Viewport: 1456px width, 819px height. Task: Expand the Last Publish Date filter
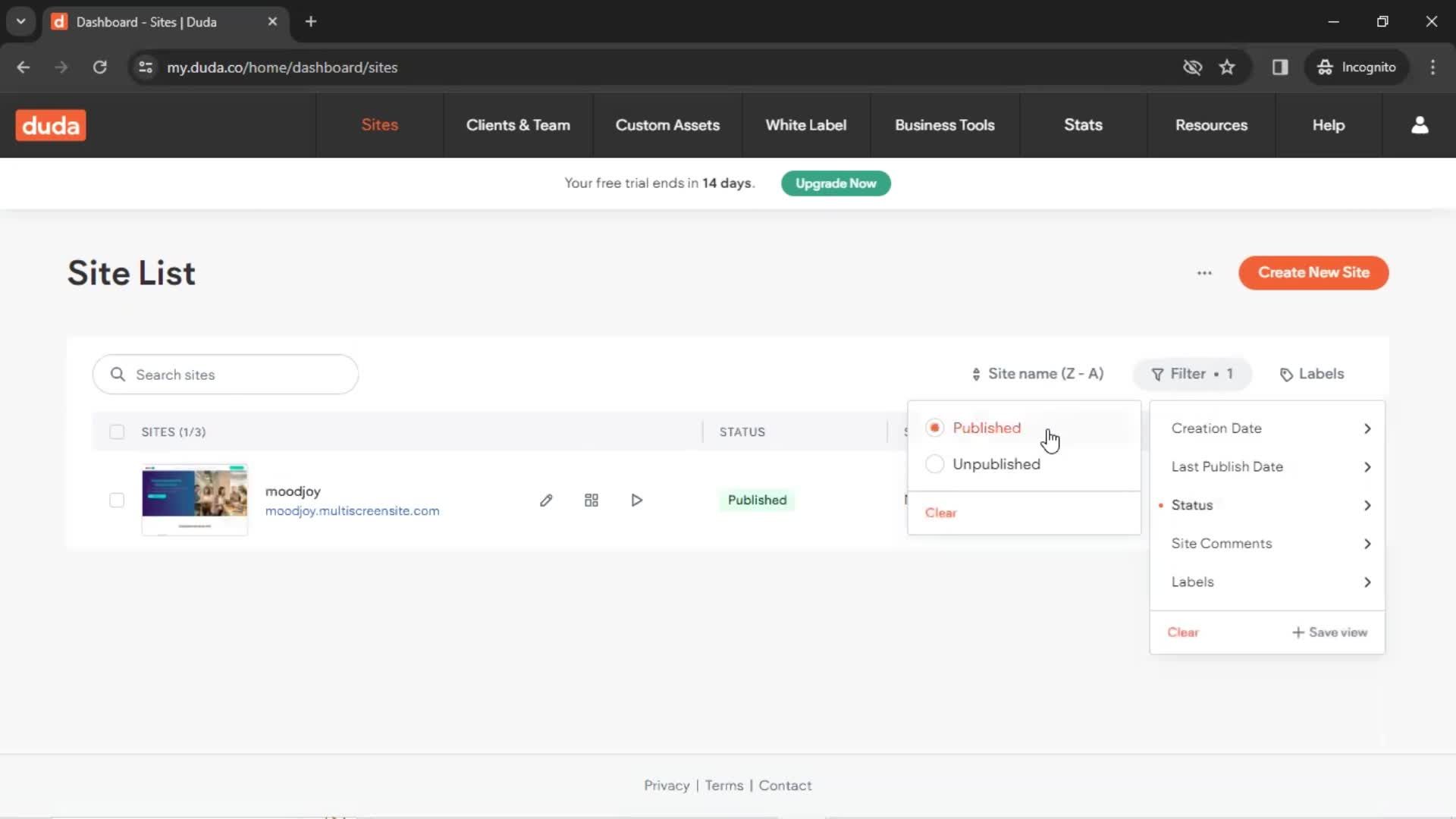click(1267, 467)
